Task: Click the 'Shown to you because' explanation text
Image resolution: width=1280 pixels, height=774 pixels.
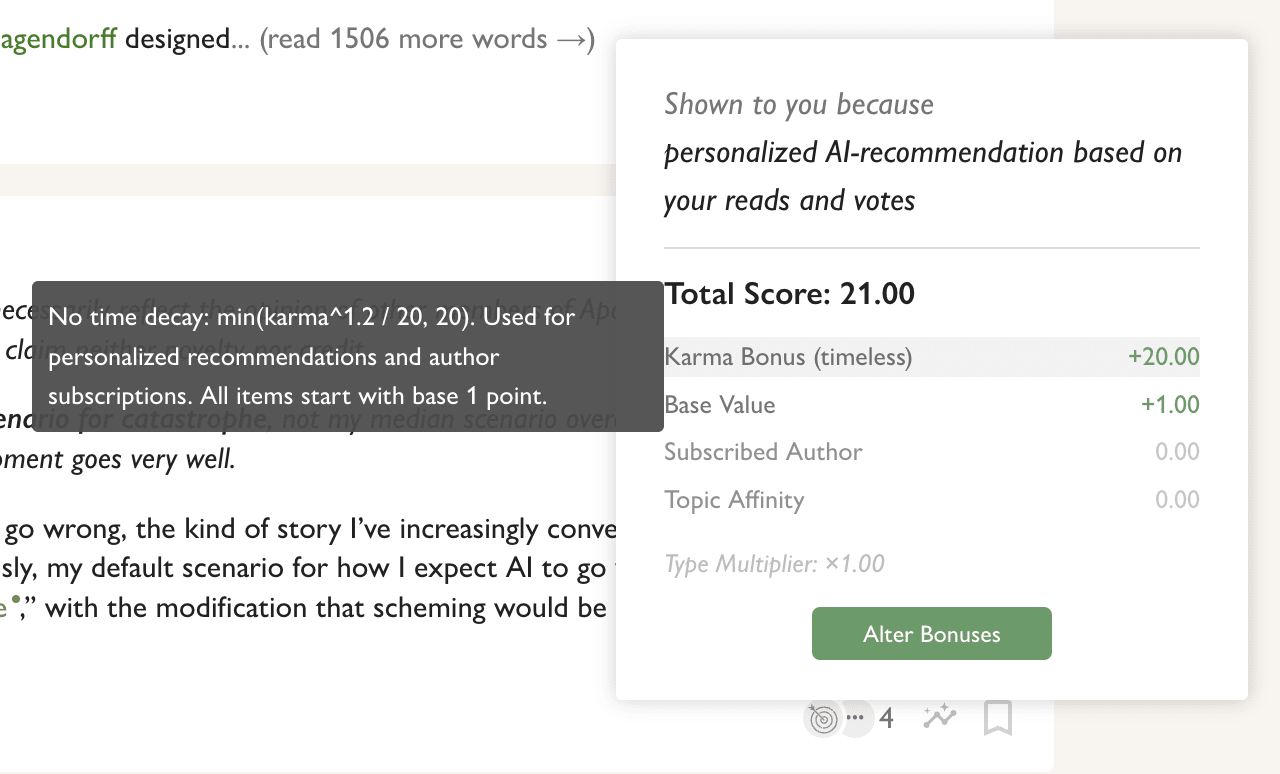Action: pyautogui.click(x=798, y=105)
